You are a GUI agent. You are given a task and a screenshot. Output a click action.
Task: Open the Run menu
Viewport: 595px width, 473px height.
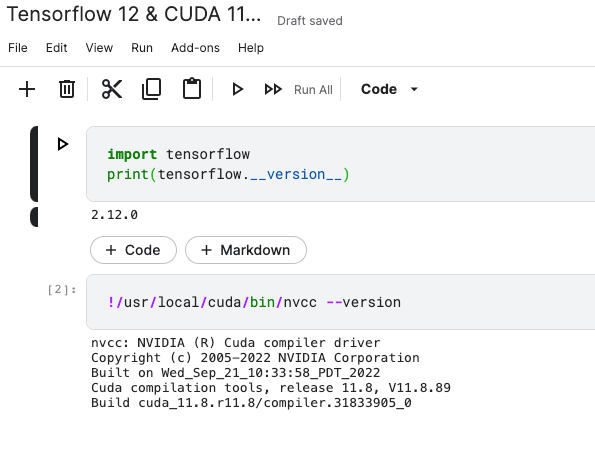click(142, 48)
